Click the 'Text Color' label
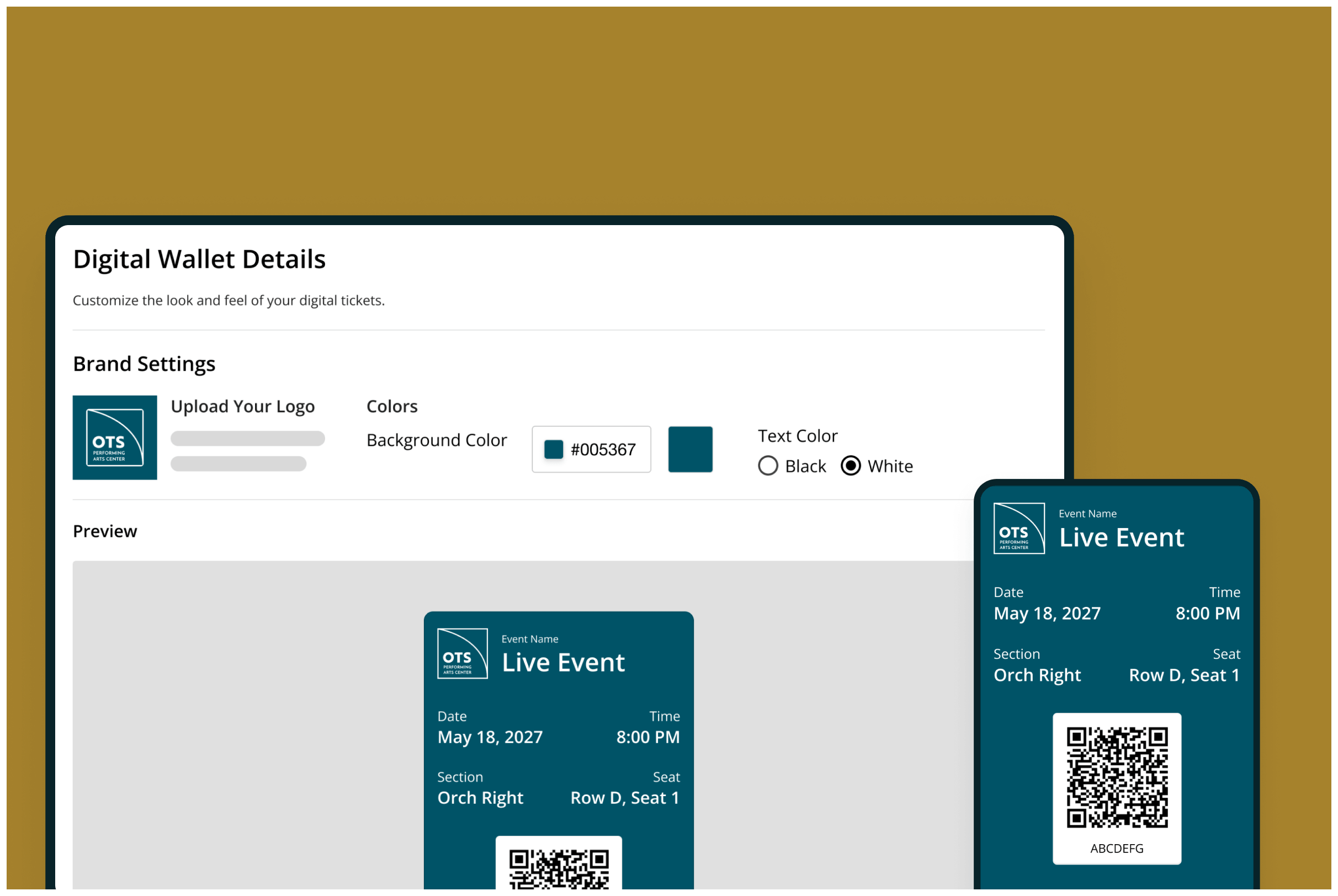This screenshot has width=1338, height=896. (x=797, y=436)
